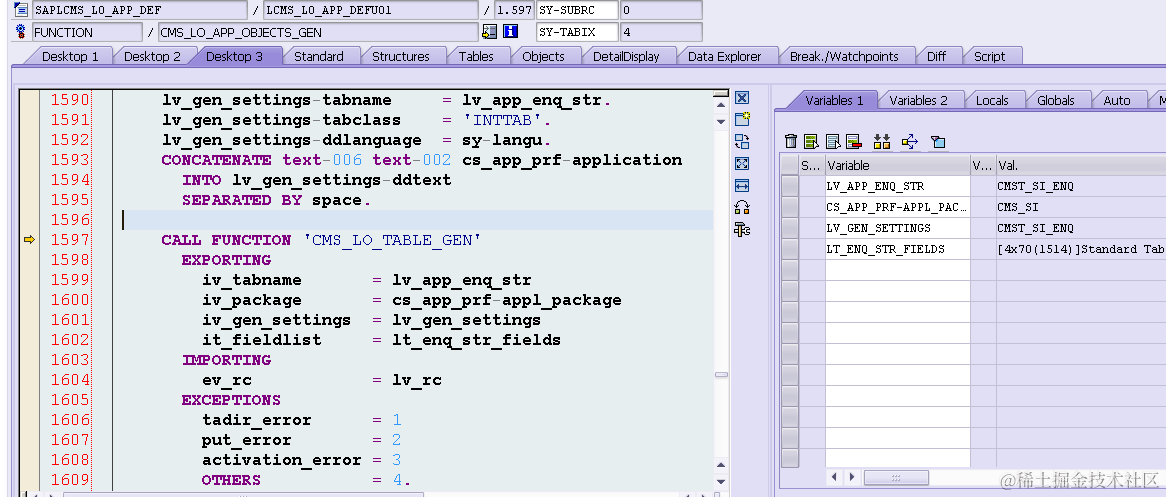1166x497 pixels.
Task: Open the Script tab
Action: 989,57
